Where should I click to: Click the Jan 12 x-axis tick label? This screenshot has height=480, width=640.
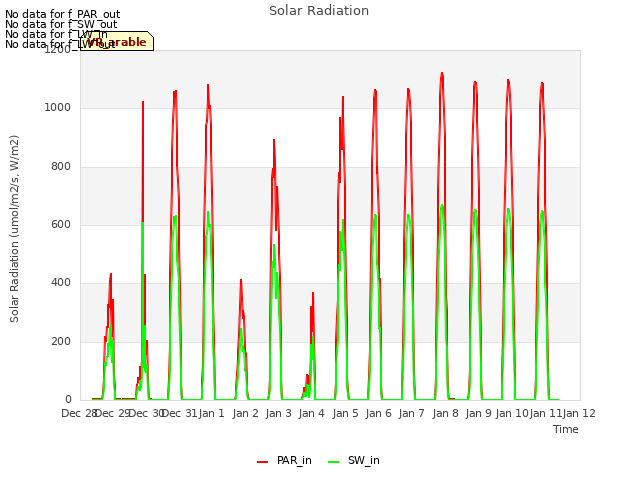coord(579,413)
